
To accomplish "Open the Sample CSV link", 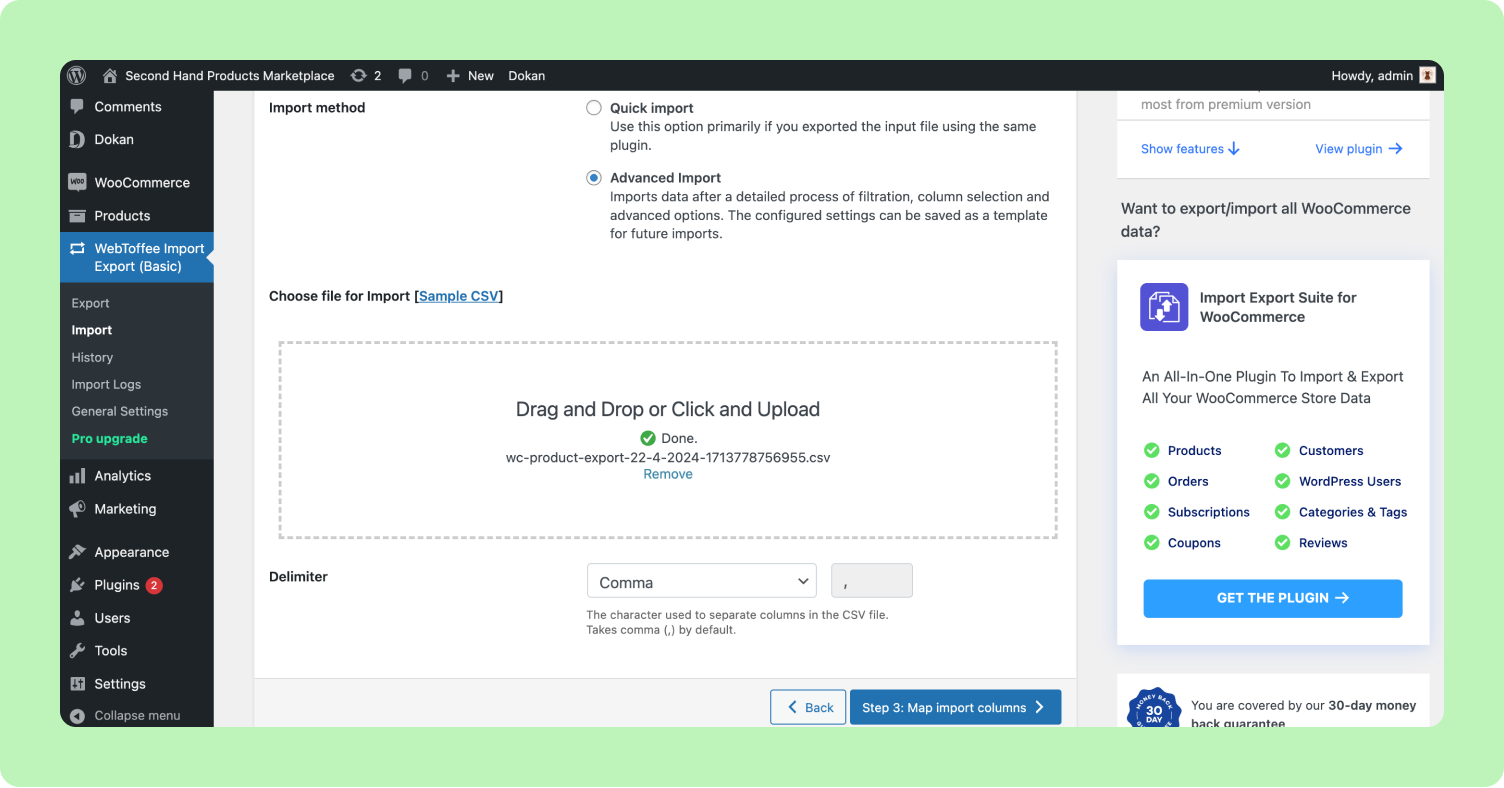I will point(459,295).
